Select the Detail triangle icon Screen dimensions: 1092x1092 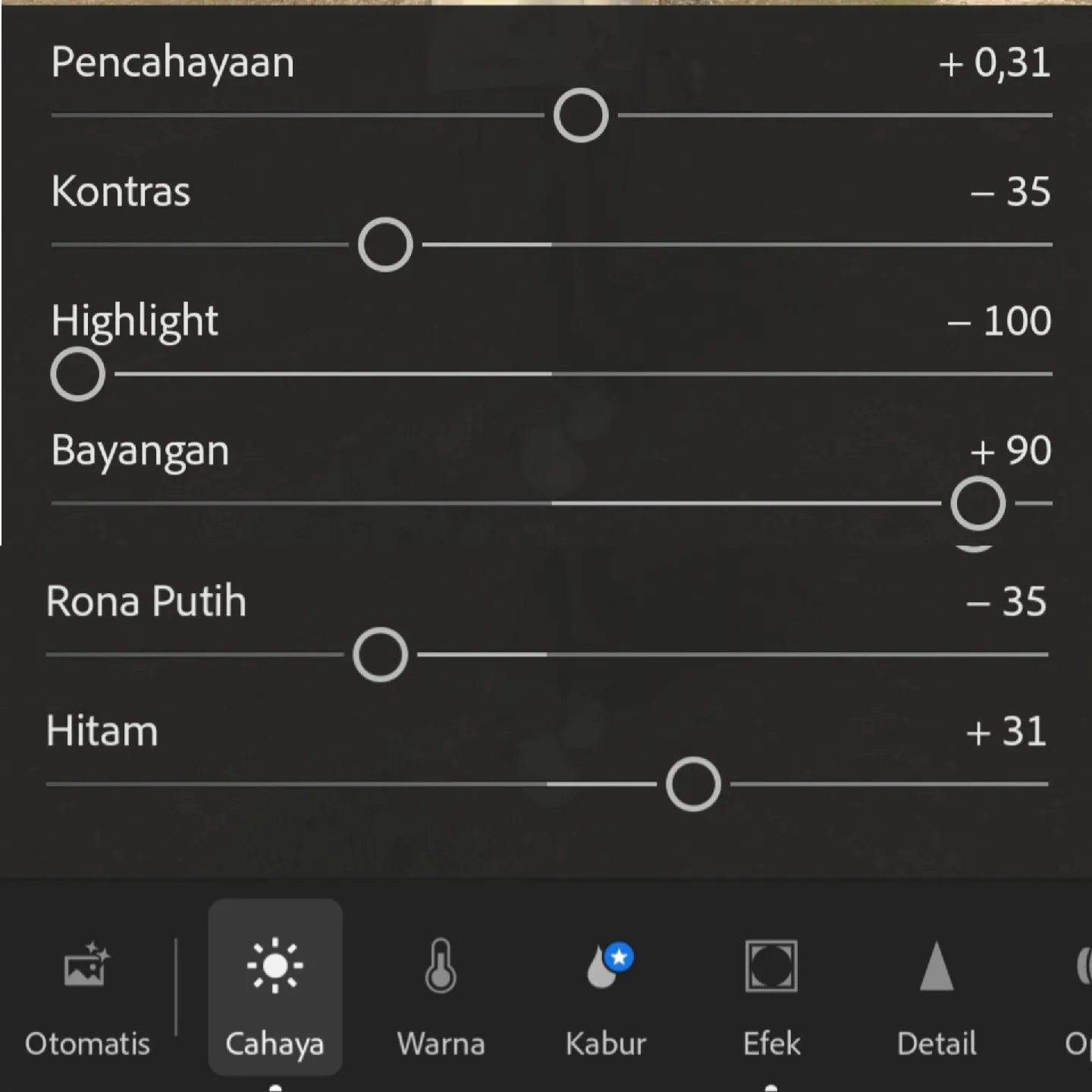click(937, 966)
